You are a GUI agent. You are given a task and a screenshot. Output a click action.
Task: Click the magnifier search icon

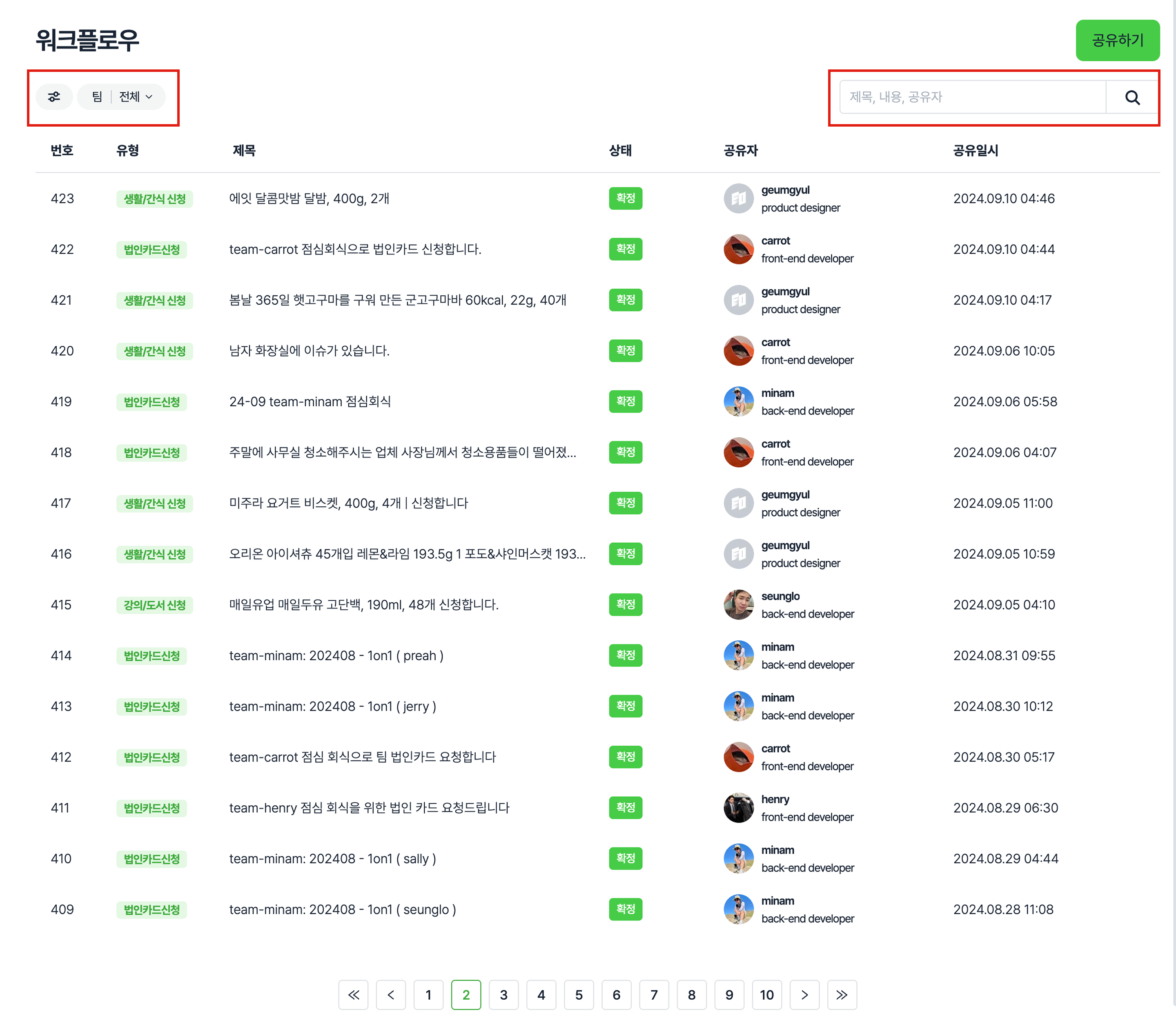(x=1132, y=97)
